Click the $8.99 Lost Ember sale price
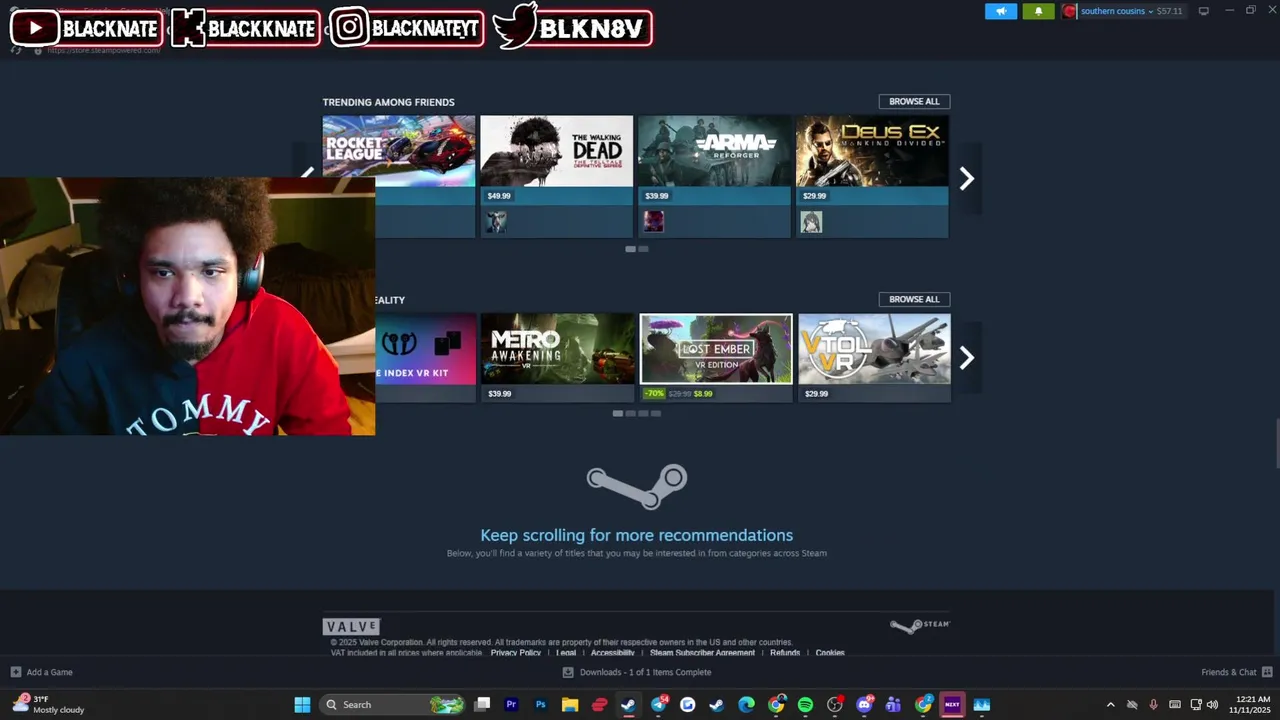The image size is (1280, 720). coord(703,394)
